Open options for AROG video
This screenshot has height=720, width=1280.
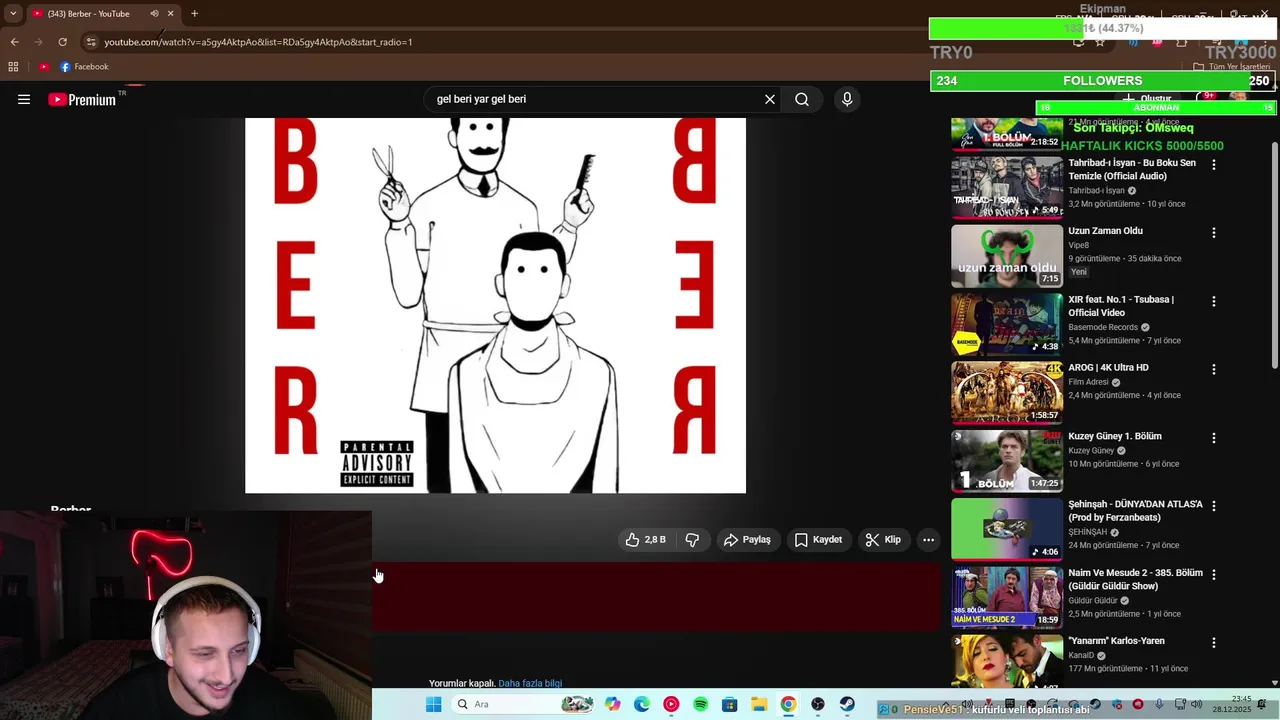(x=1214, y=369)
